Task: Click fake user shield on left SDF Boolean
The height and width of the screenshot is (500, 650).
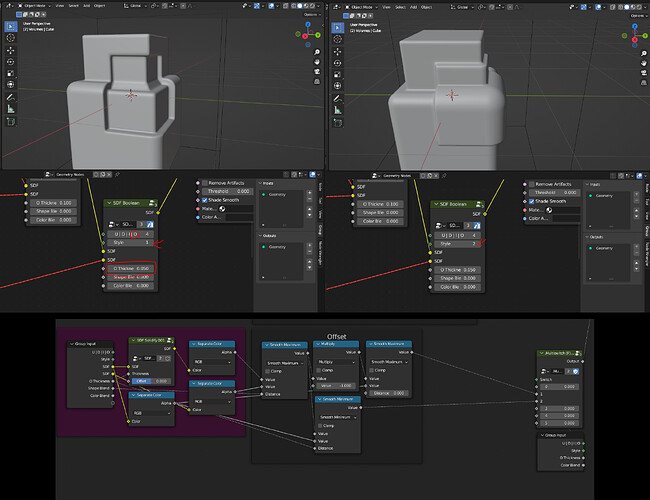Action: pos(150,224)
